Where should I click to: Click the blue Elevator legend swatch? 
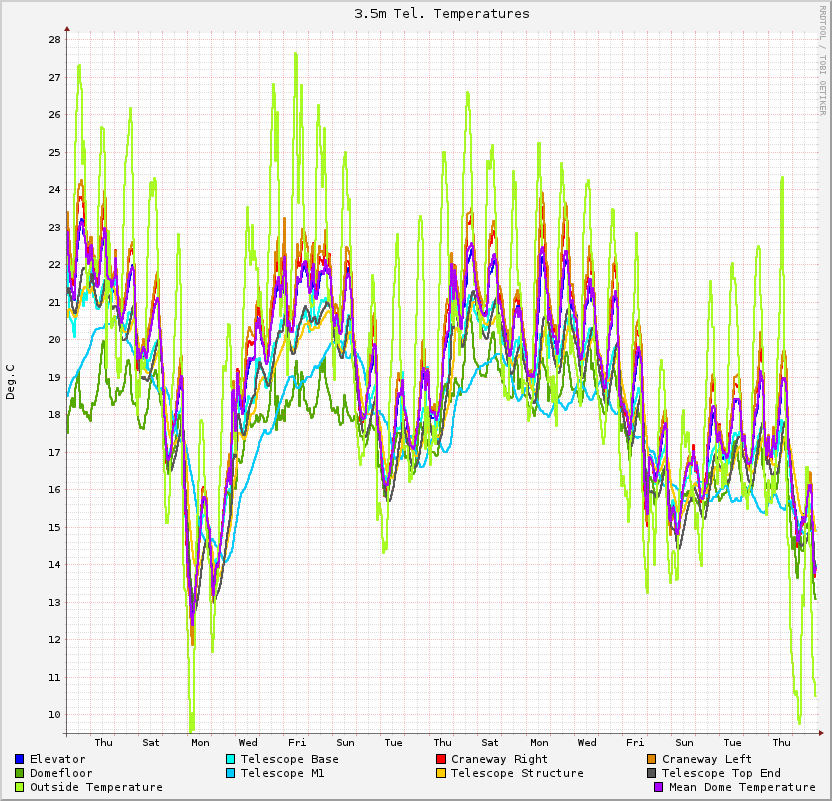click(20, 759)
